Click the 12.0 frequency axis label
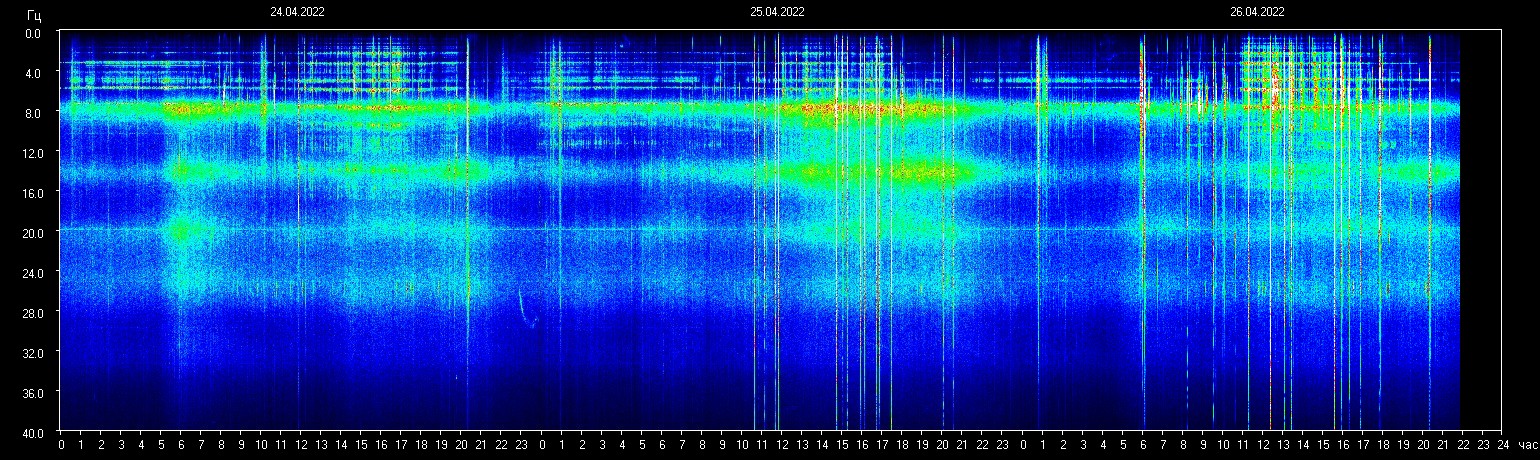1540x460 pixels. click(x=31, y=153)
